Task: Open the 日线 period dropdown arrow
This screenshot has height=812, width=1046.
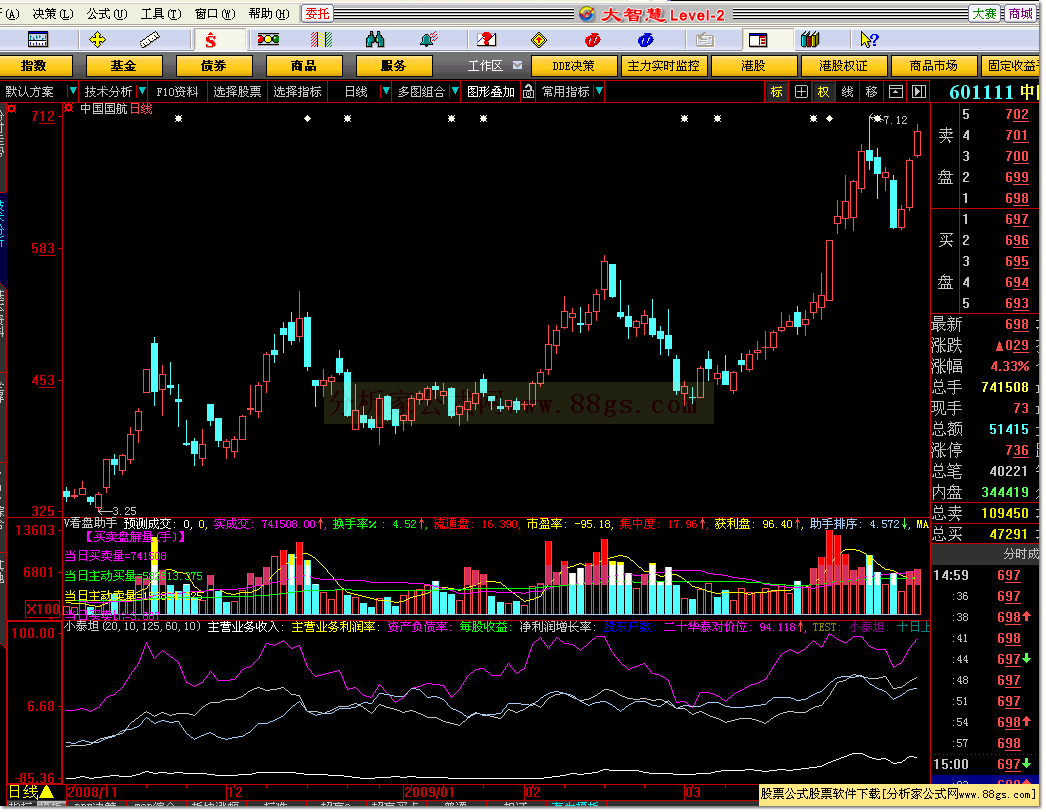Action: (386, 91)
